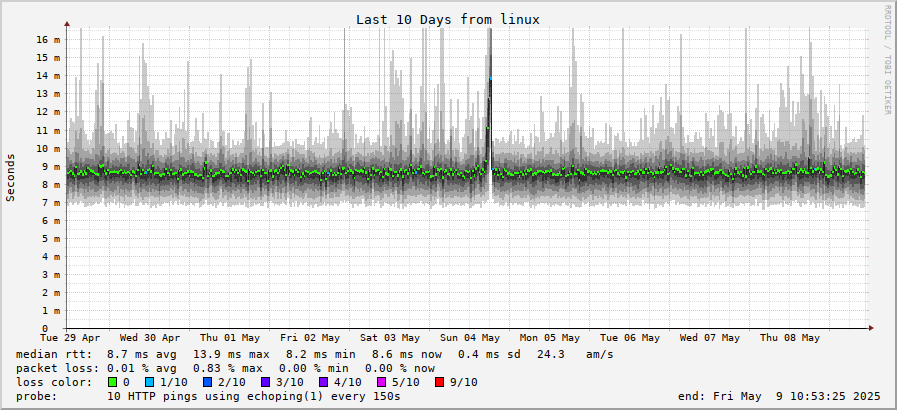Click the '0.00 % now' packet loss value
Screen dimensions: 897x410
coord(400,368)
